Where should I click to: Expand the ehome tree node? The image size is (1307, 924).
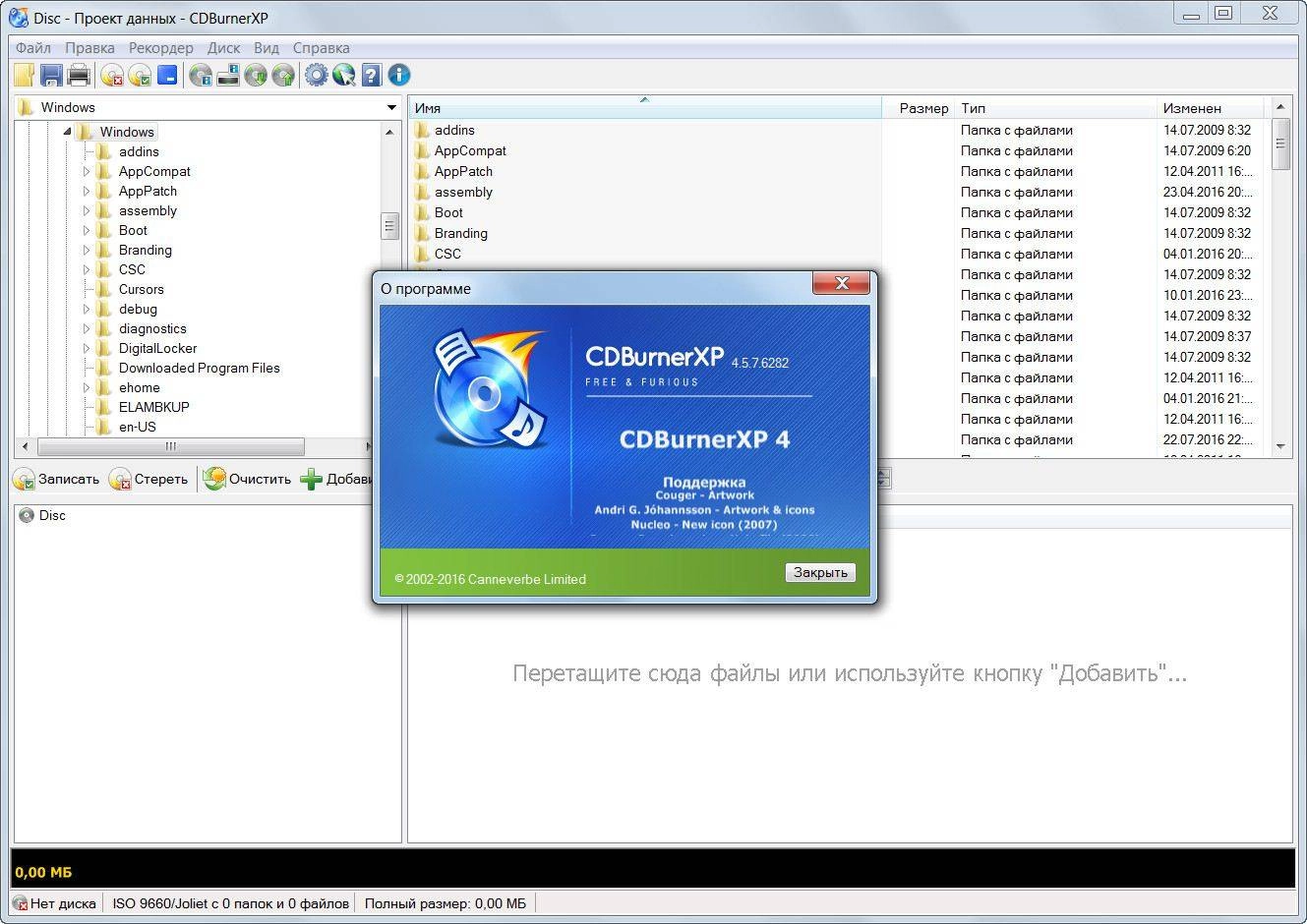(87, 387)
